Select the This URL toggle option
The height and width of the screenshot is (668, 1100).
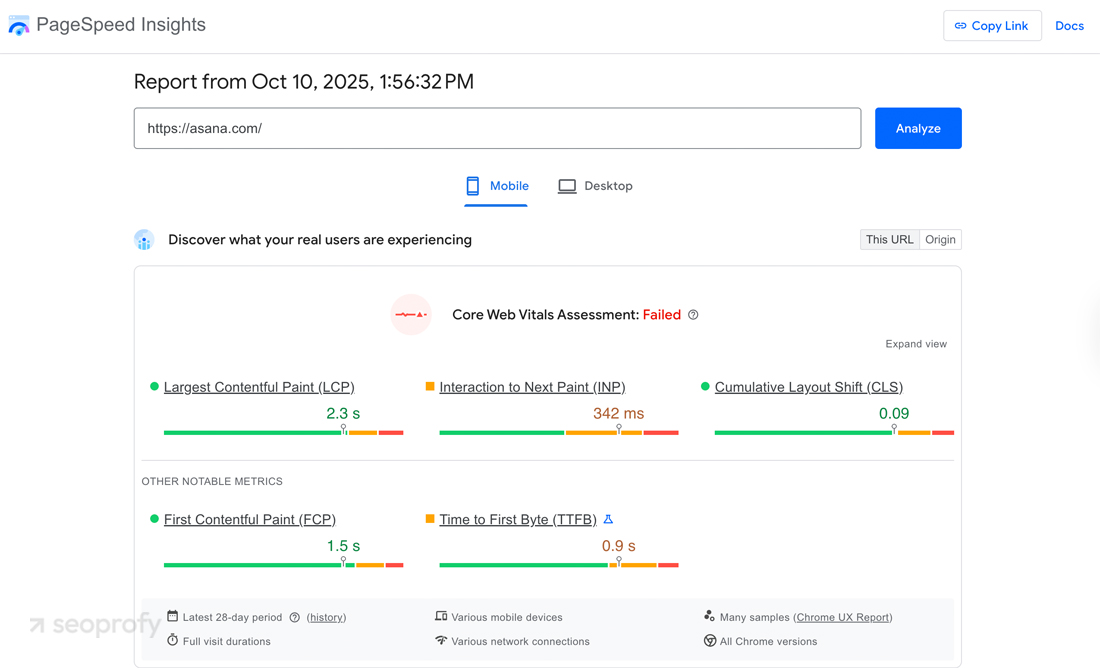coord(889,239)
